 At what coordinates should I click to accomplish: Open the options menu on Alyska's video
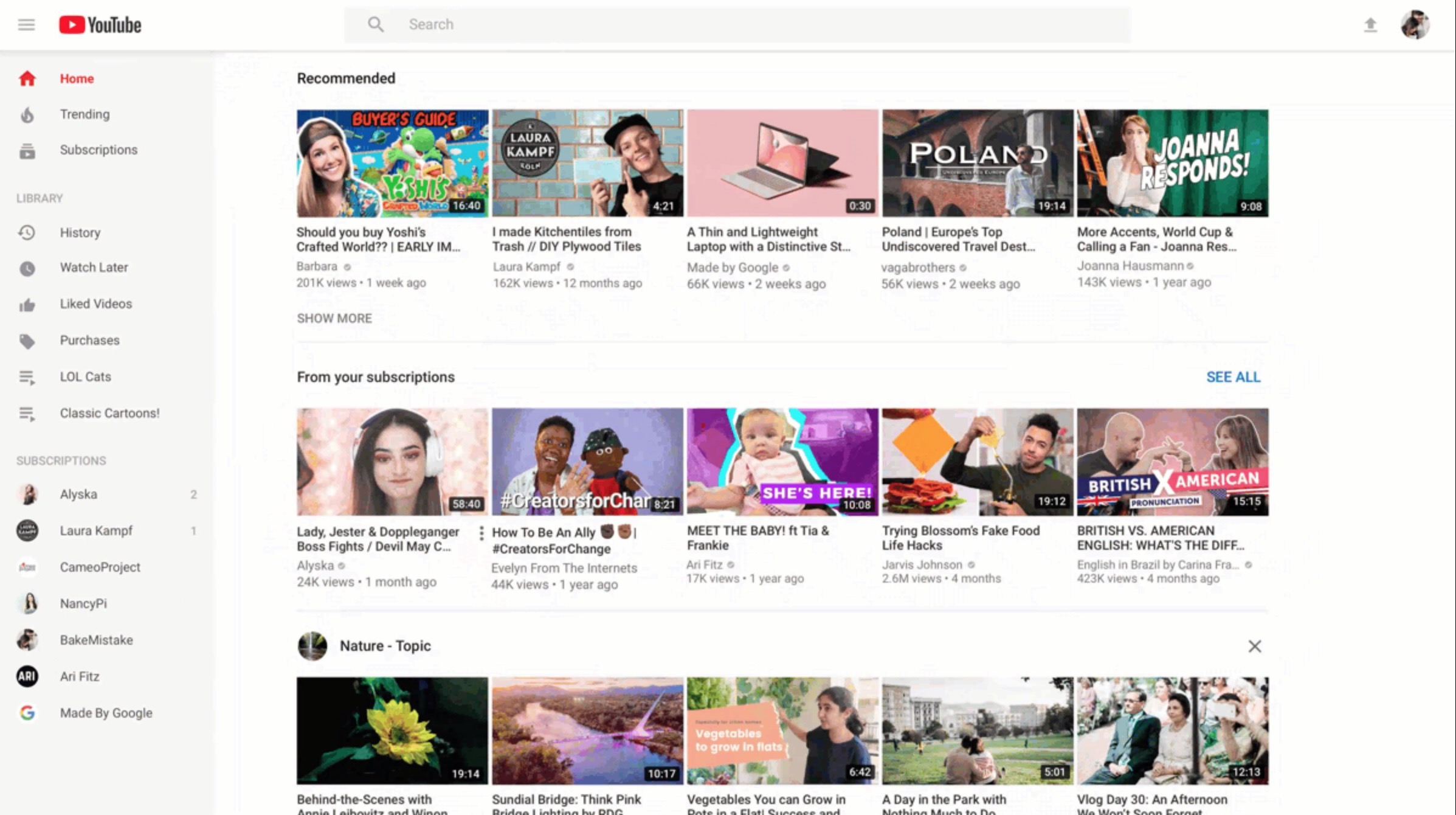[x=481, y=534]
